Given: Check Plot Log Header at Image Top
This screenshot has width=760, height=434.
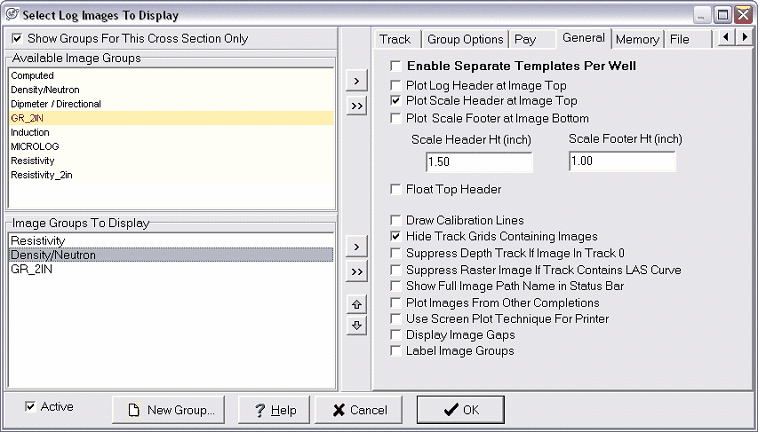Looking at the screenshot, I should (396, 85).
